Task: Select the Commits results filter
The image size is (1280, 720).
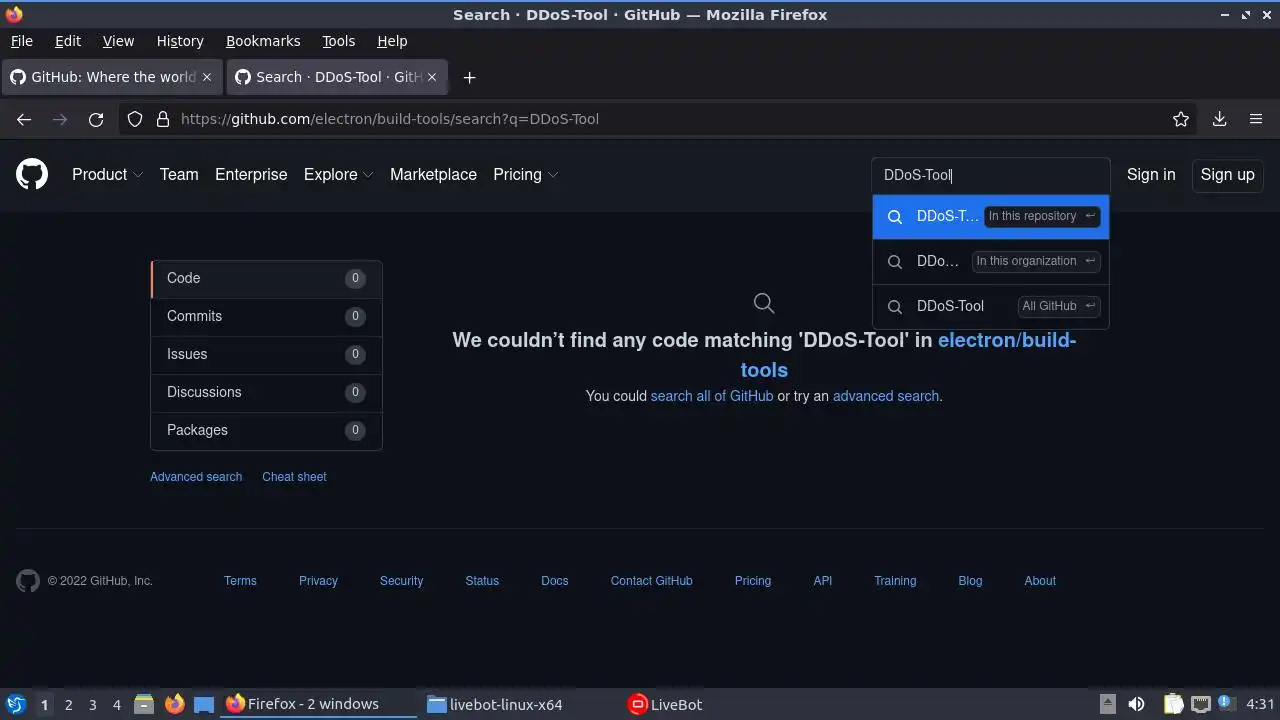Action: click(266, 316)
